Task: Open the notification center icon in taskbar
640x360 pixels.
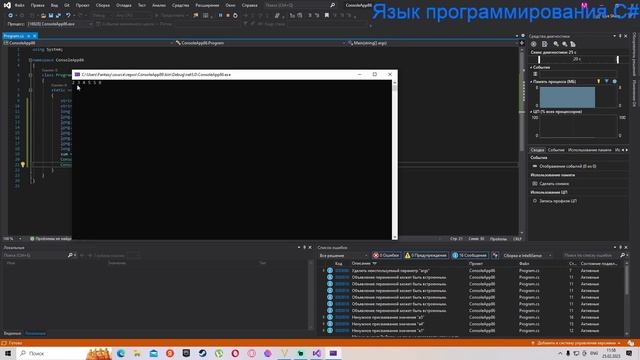Action: click(x=629, y=353)
